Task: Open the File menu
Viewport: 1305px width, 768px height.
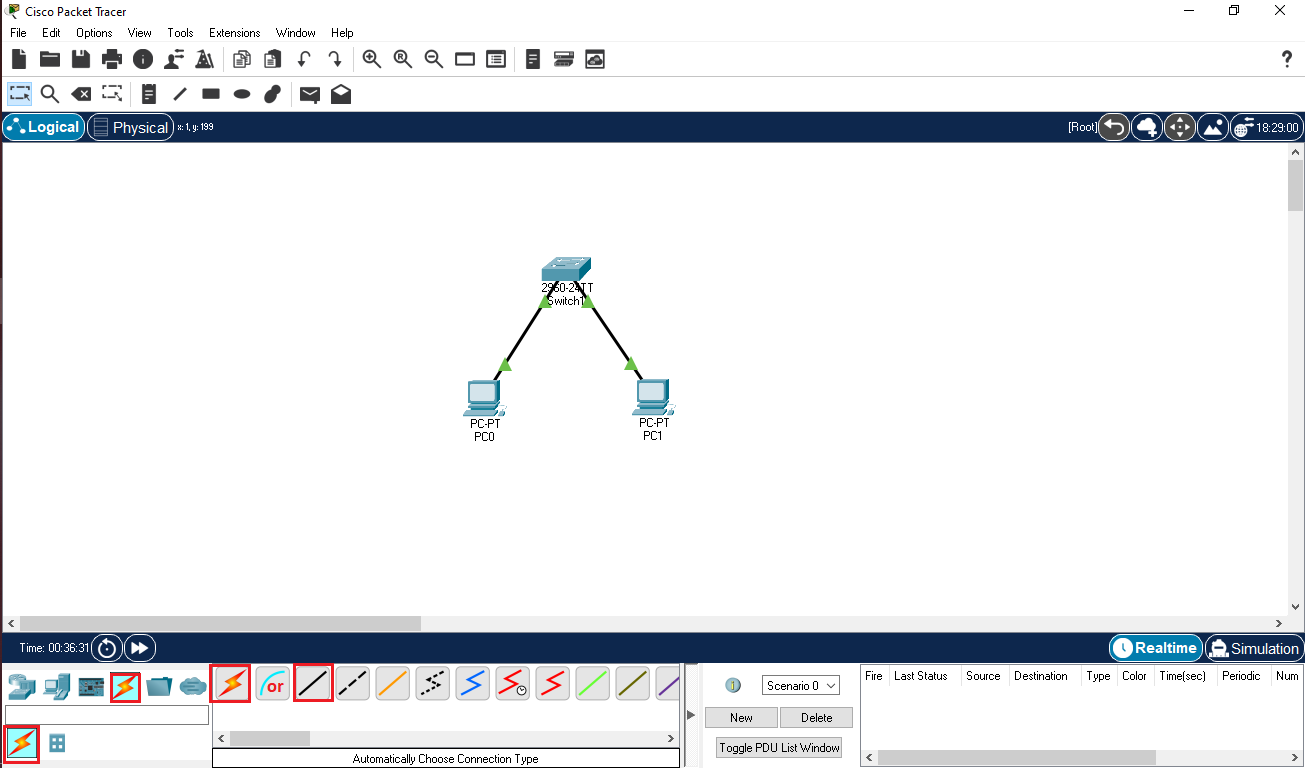Action: [x=18, y=33]
